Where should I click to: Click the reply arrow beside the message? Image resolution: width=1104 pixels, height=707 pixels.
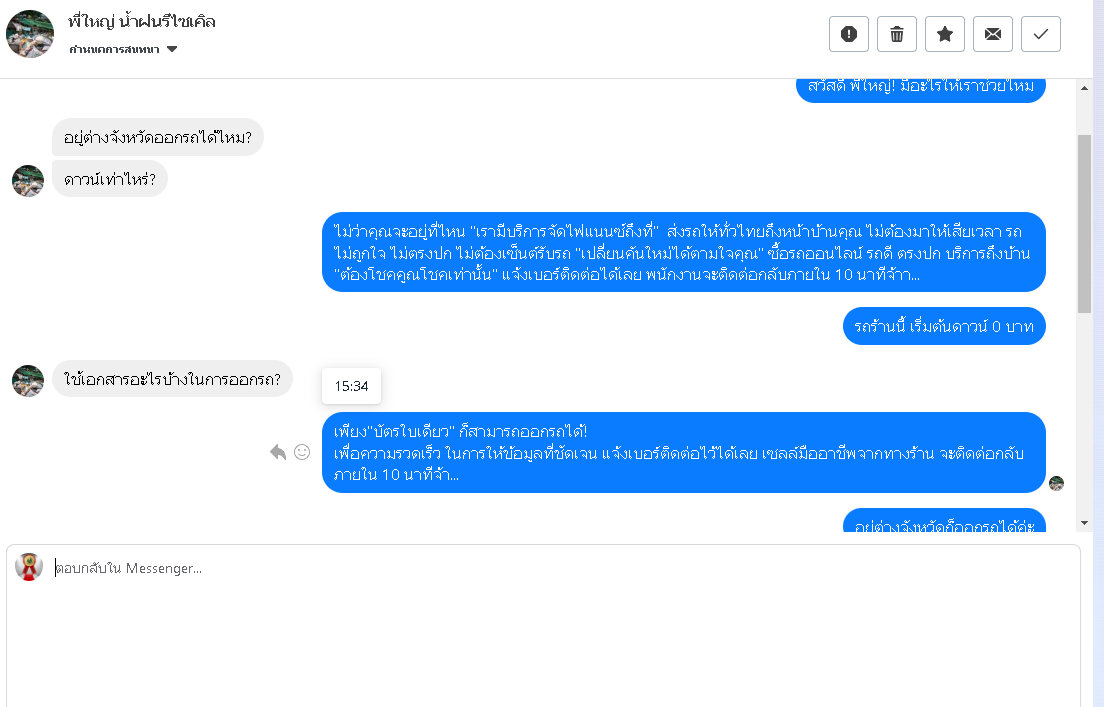click(x=278, y=452)
